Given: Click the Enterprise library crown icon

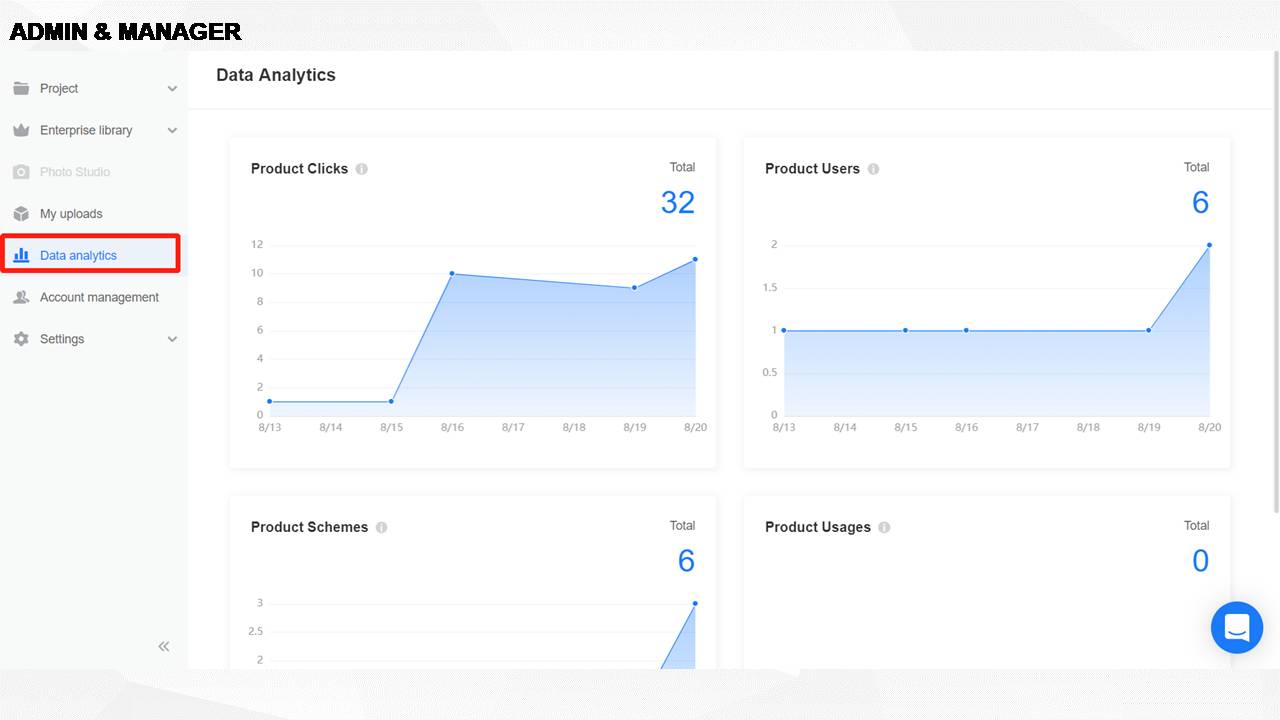Looking at the screenshot, I should pyautogui.click(x=21, y=130).
